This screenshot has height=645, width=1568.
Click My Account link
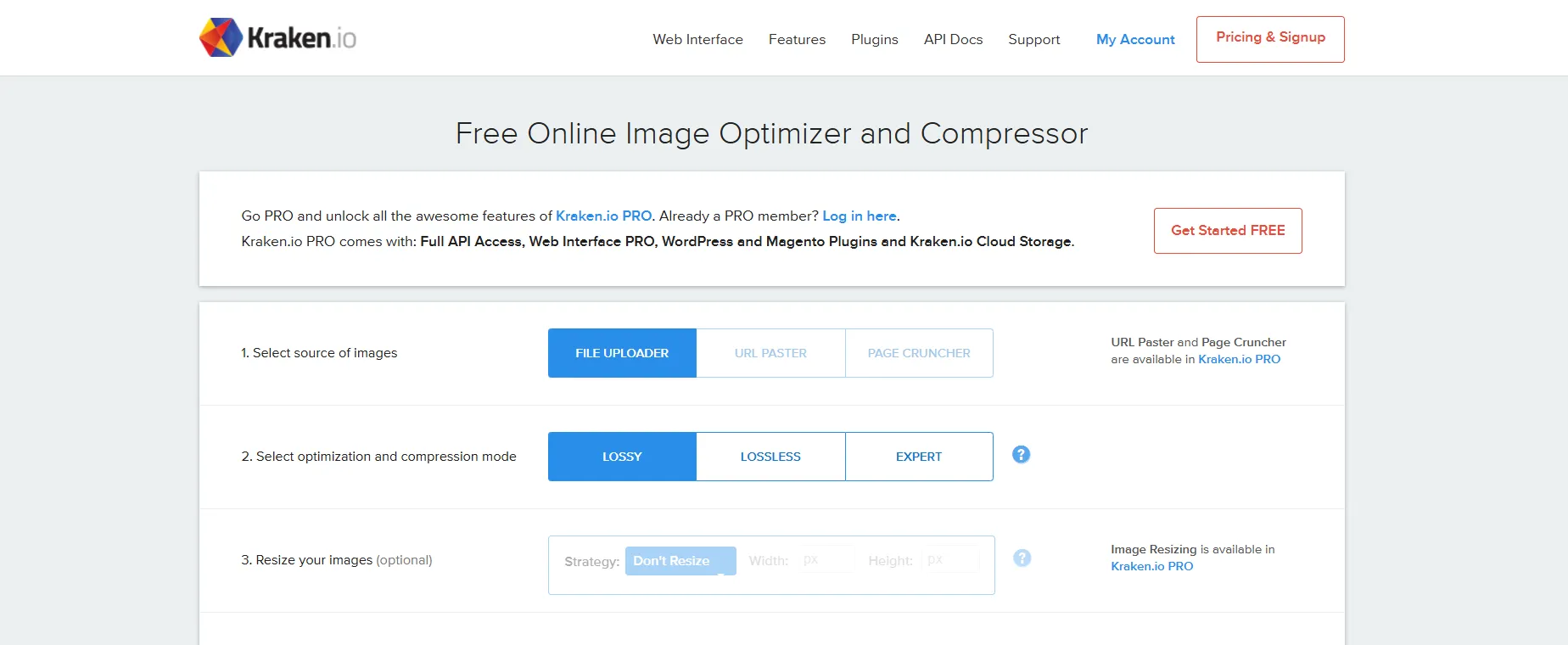point(1135,40)
